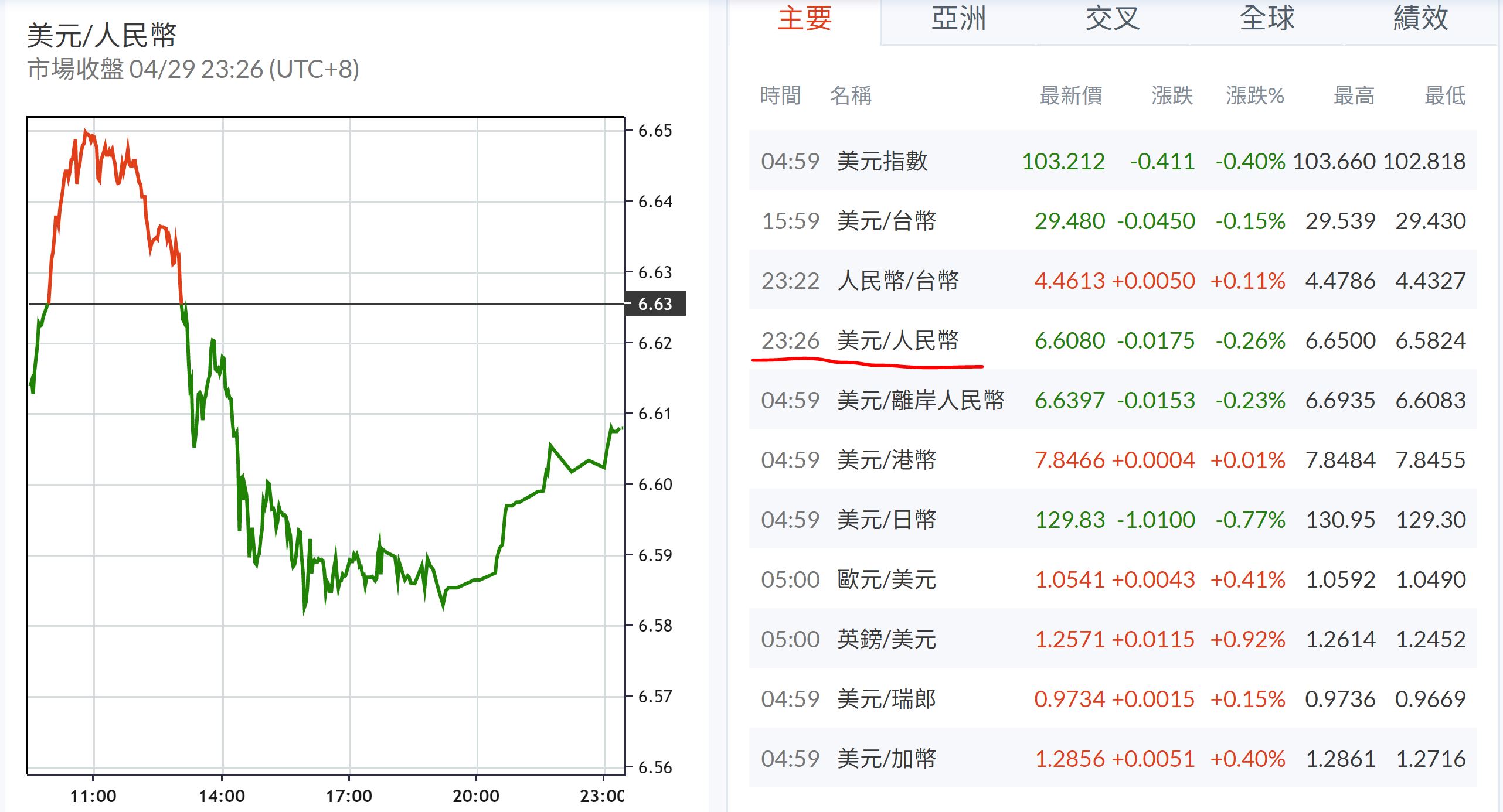Viewport: 1503px width, 812px height.
Task: Open the 人民幣/台幣 currency pair
Action: click(x=898, y=281)
